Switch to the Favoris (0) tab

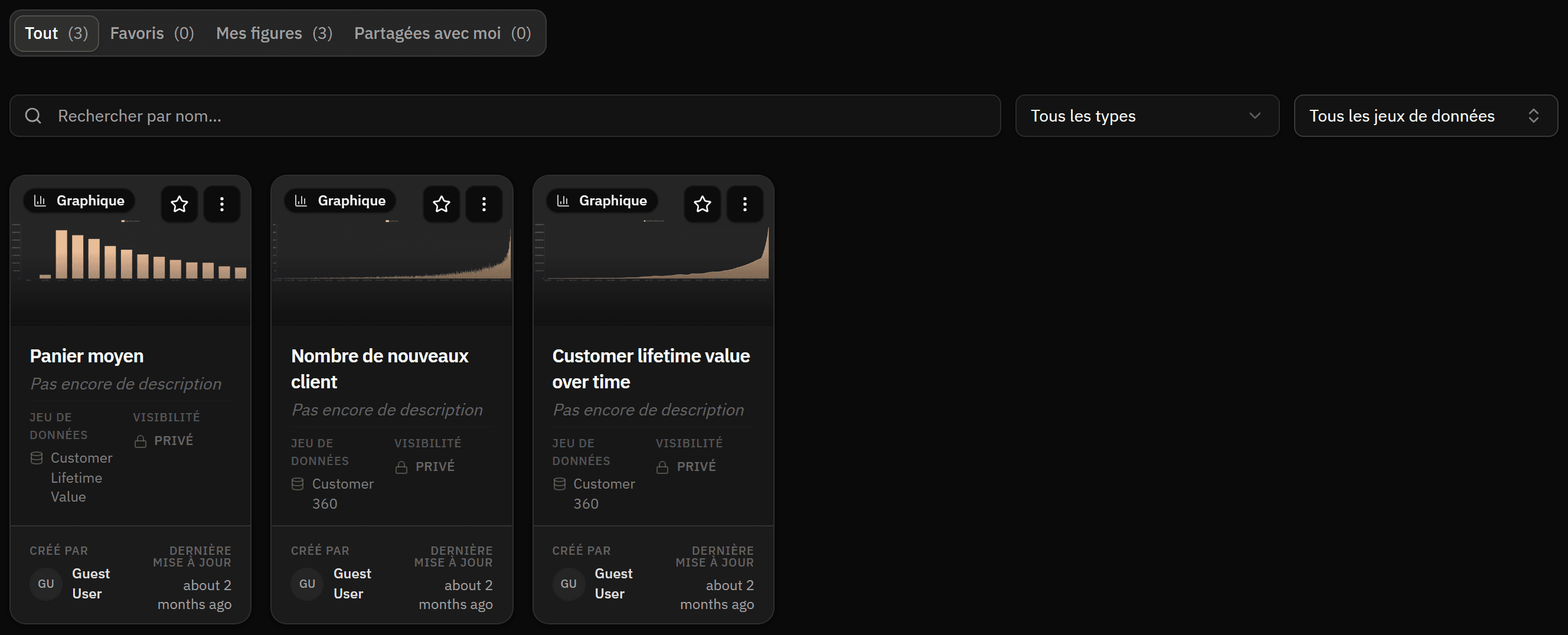152,34
